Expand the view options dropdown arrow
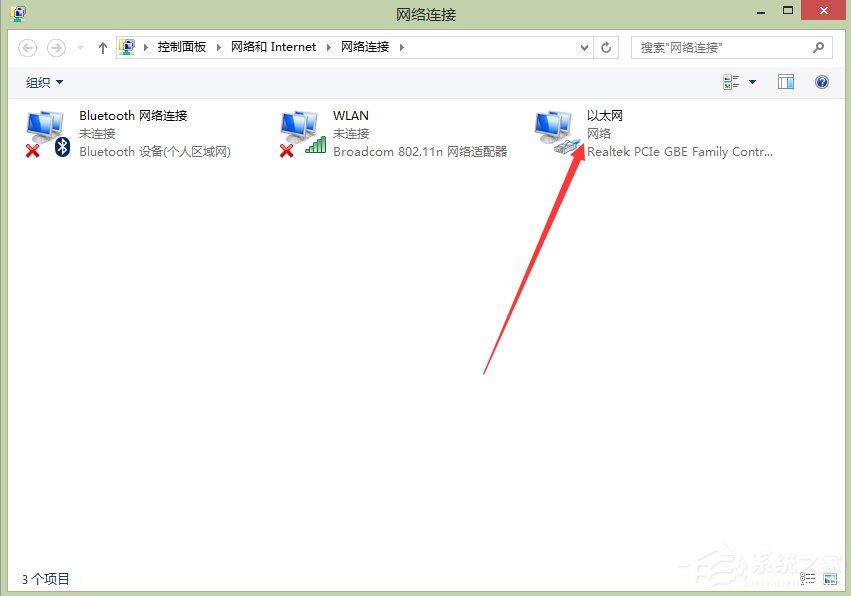851x596 pixels. [752, 82]
